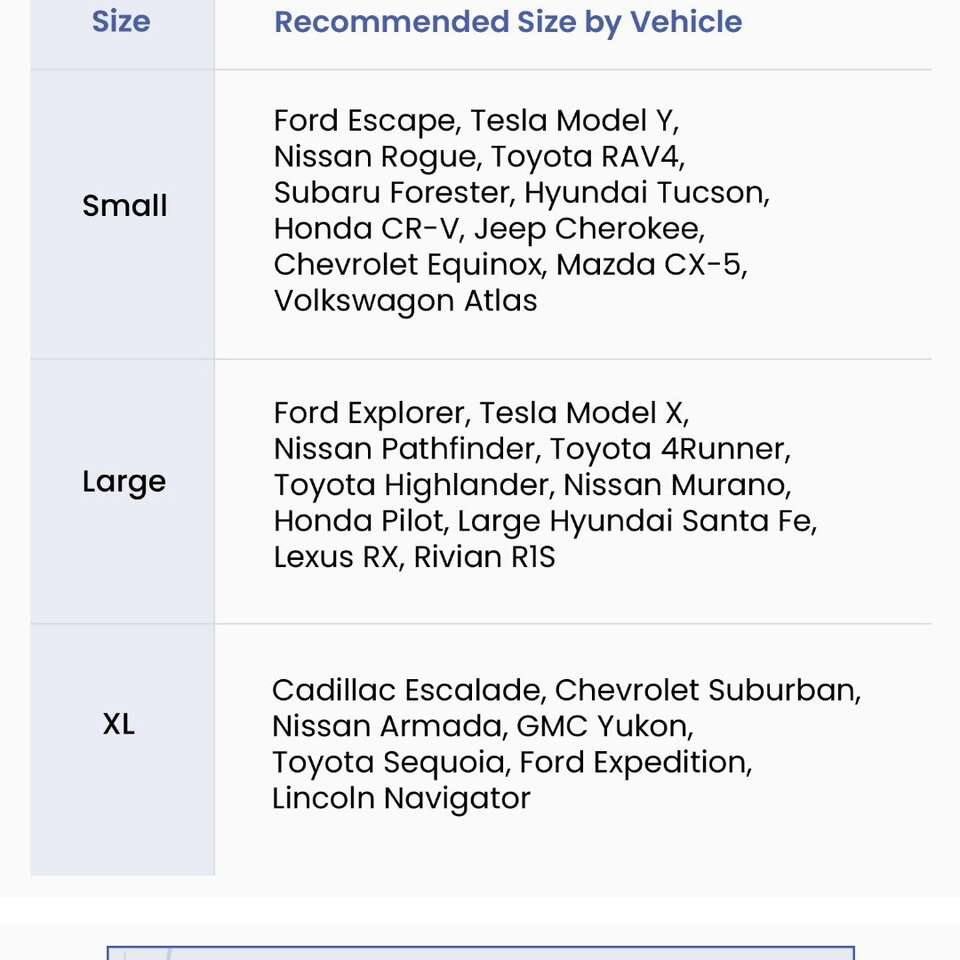Tap the Lincoln Navigator entry
Screen dimensions: 960x960
click(401, 798)
